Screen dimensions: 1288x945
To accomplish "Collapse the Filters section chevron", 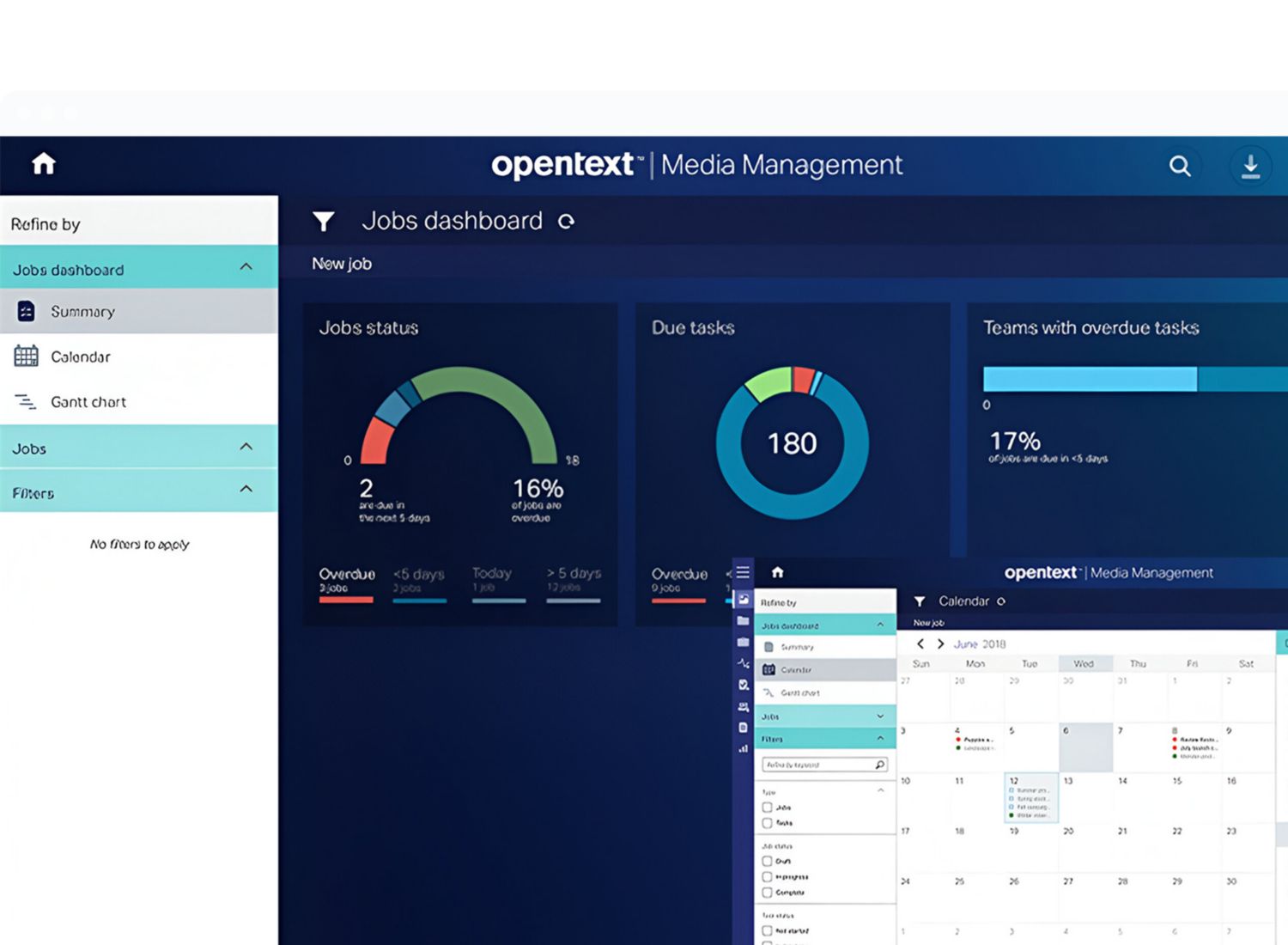I will [x=246, y=490].
